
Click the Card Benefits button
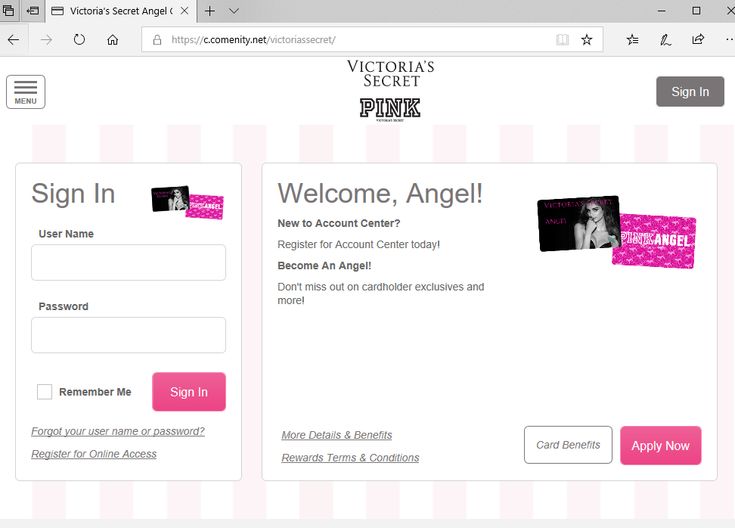click(568, 445)
